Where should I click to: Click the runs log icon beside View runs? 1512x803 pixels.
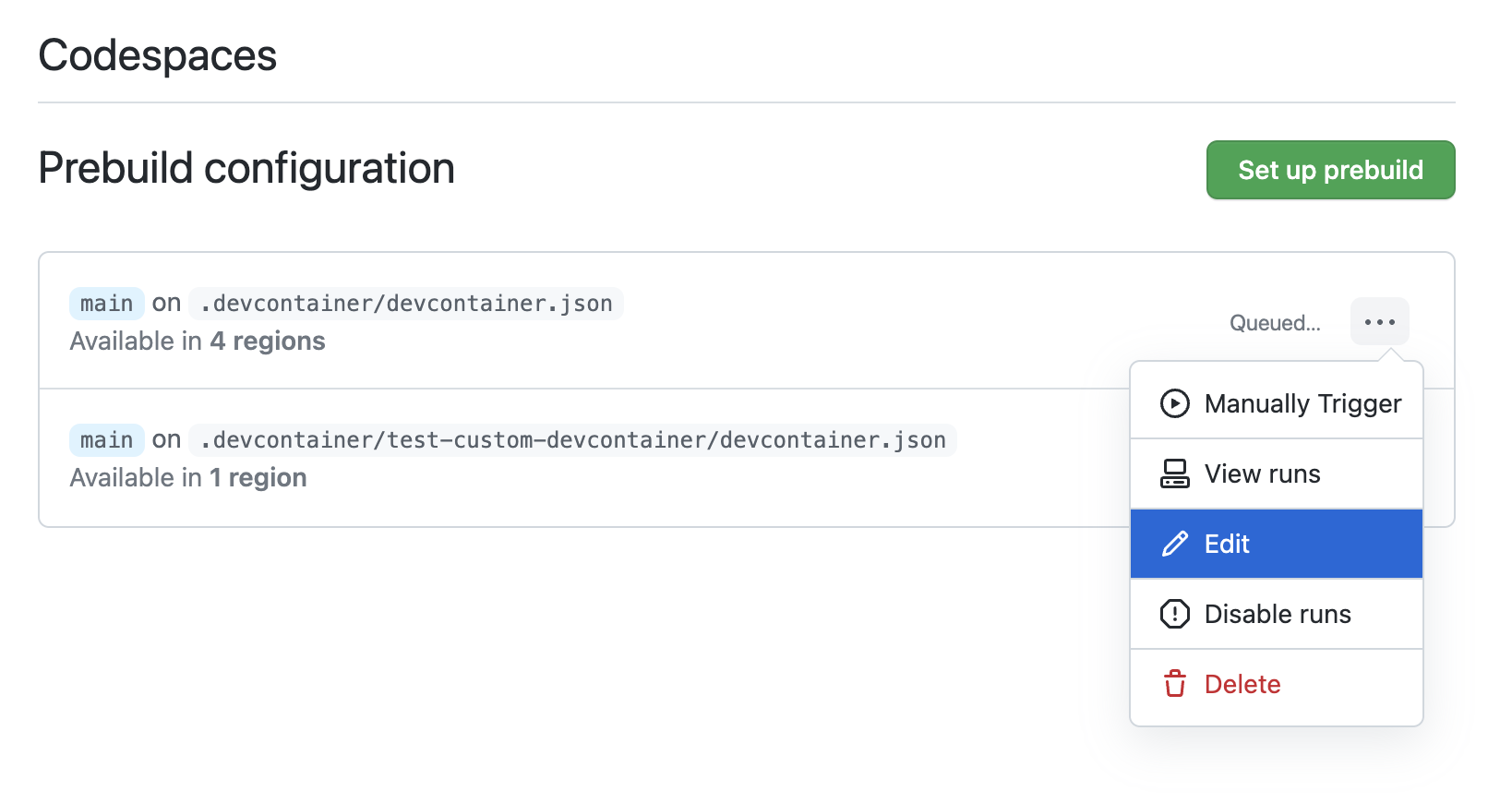(1174, 473)
